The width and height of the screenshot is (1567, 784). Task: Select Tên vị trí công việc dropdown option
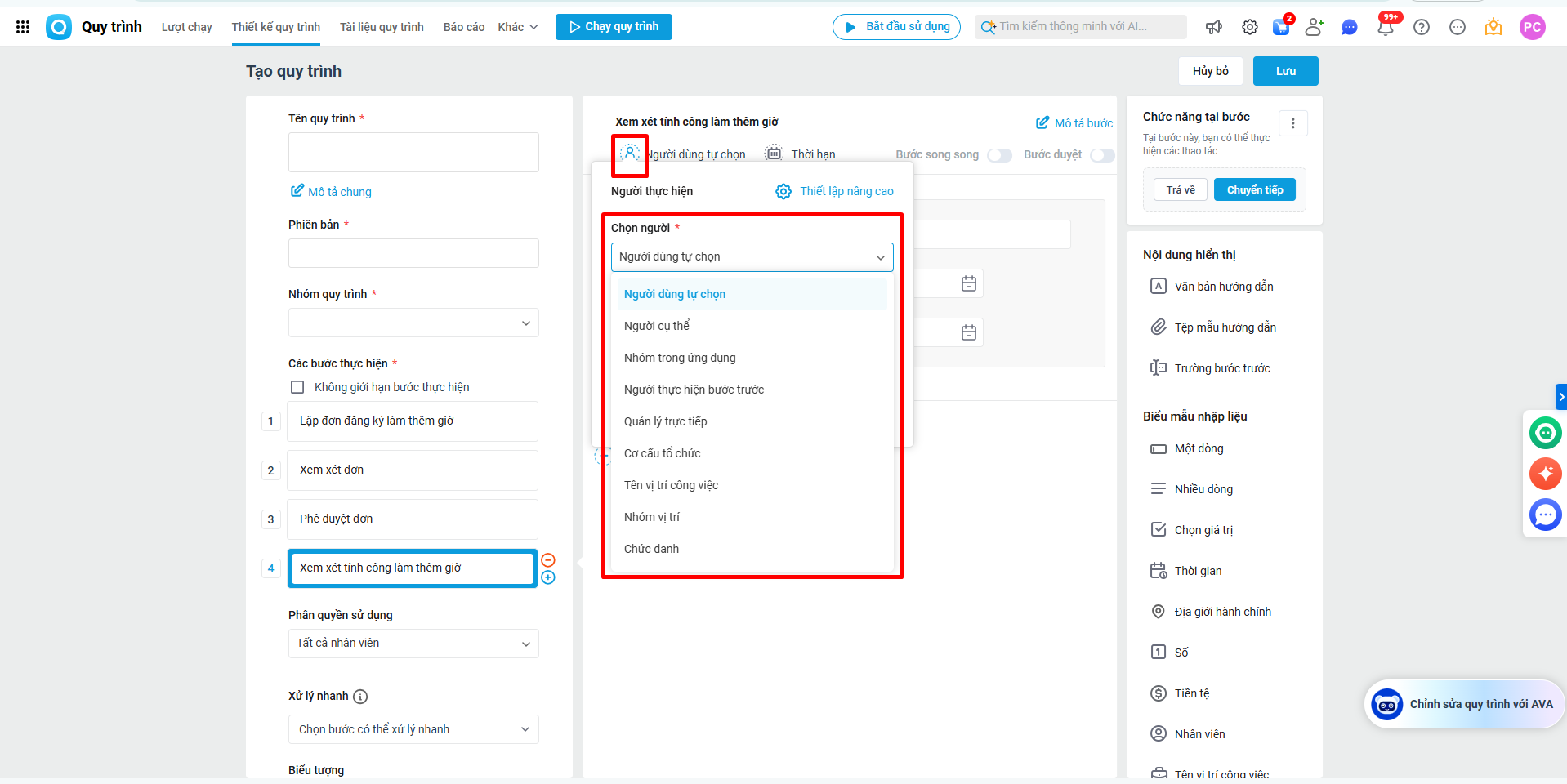click(752, 485)
